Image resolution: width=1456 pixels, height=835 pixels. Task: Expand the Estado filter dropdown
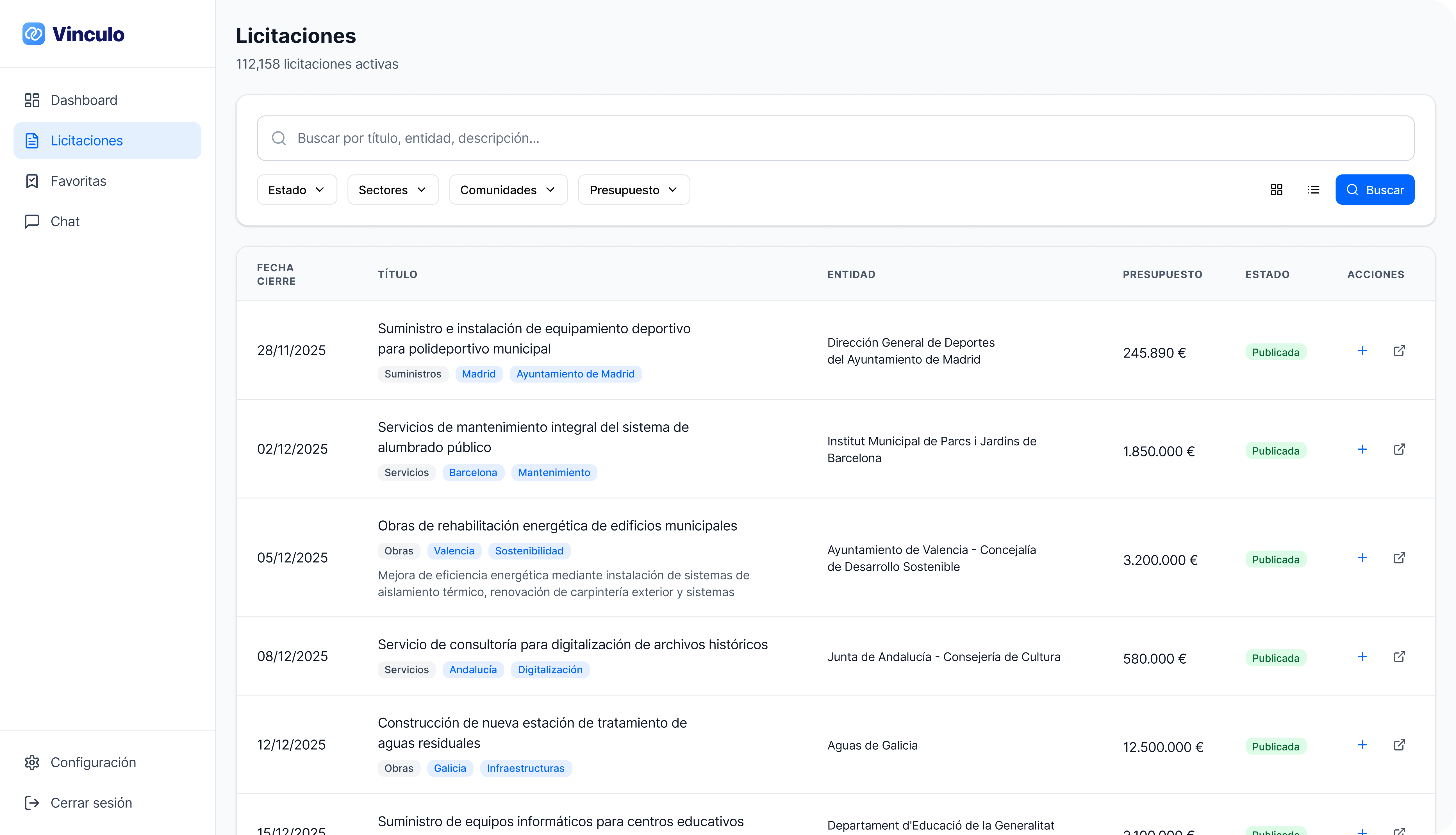click(297, 190)
